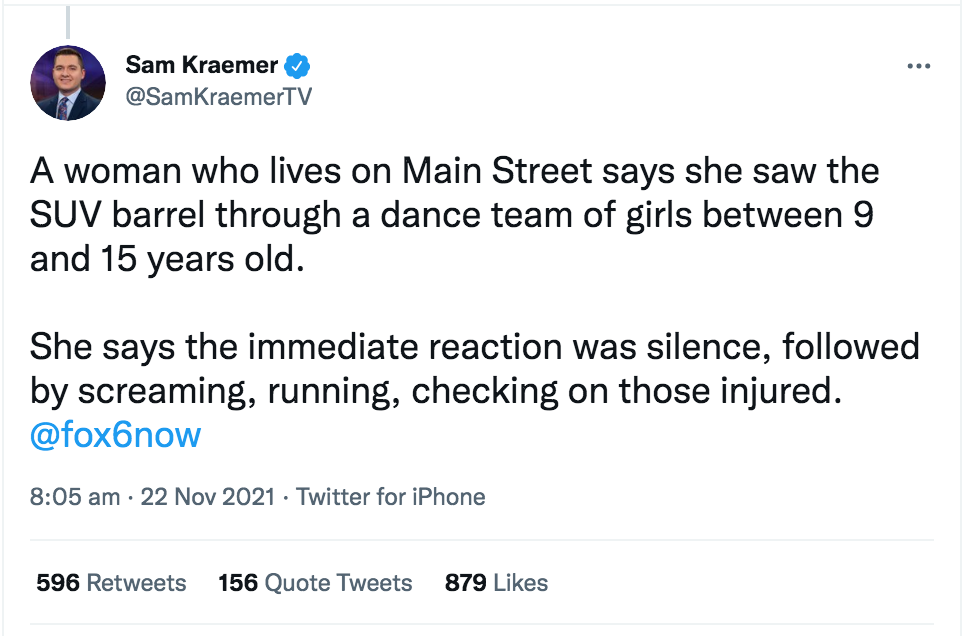
Task: Click the Sam Kraemer display name
Action: (x=203, y=66)
